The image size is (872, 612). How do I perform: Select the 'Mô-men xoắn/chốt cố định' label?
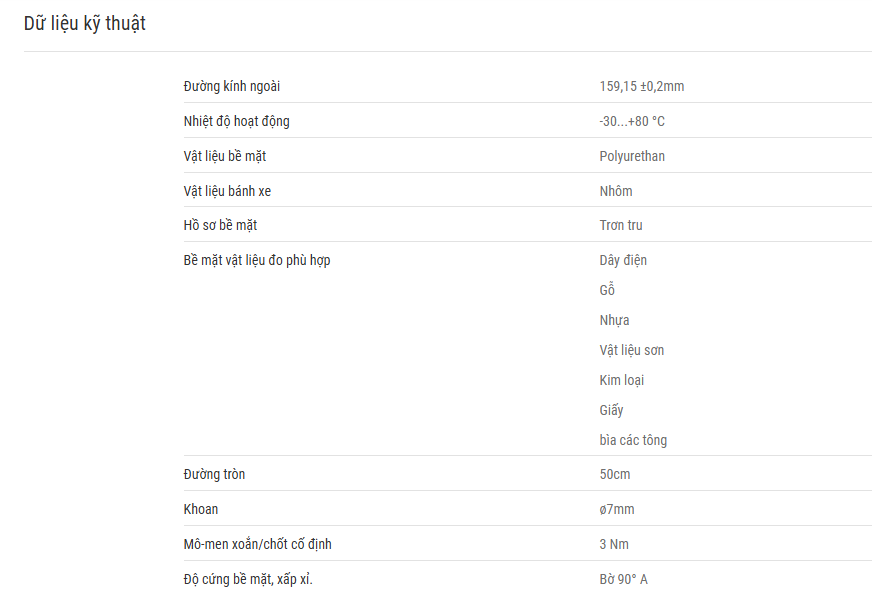coord(257,544)
